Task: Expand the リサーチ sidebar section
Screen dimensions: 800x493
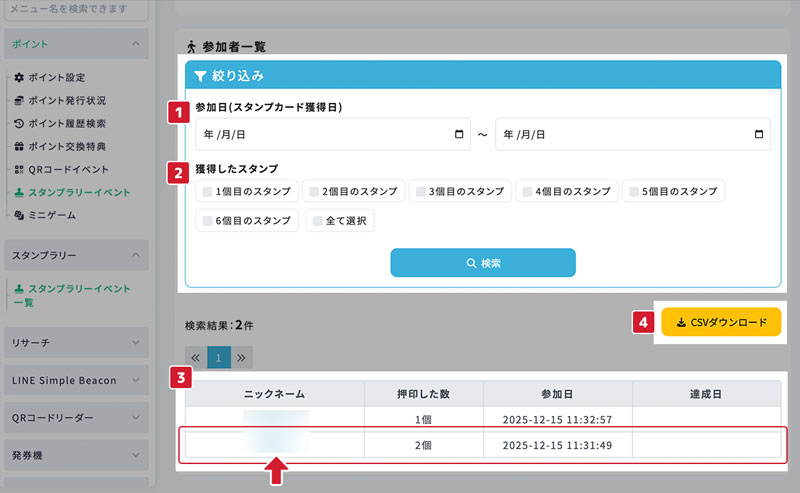Action: (x=135, y=343)
